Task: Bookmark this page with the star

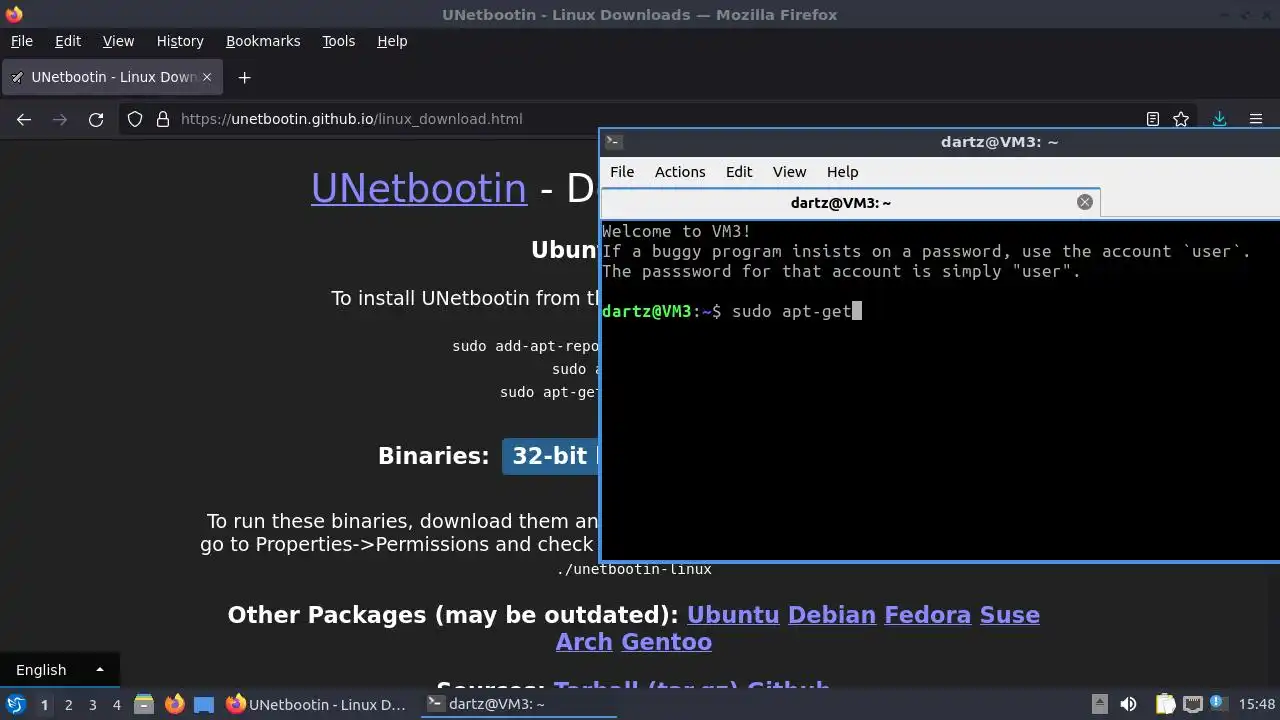Action: point(1181,119)
